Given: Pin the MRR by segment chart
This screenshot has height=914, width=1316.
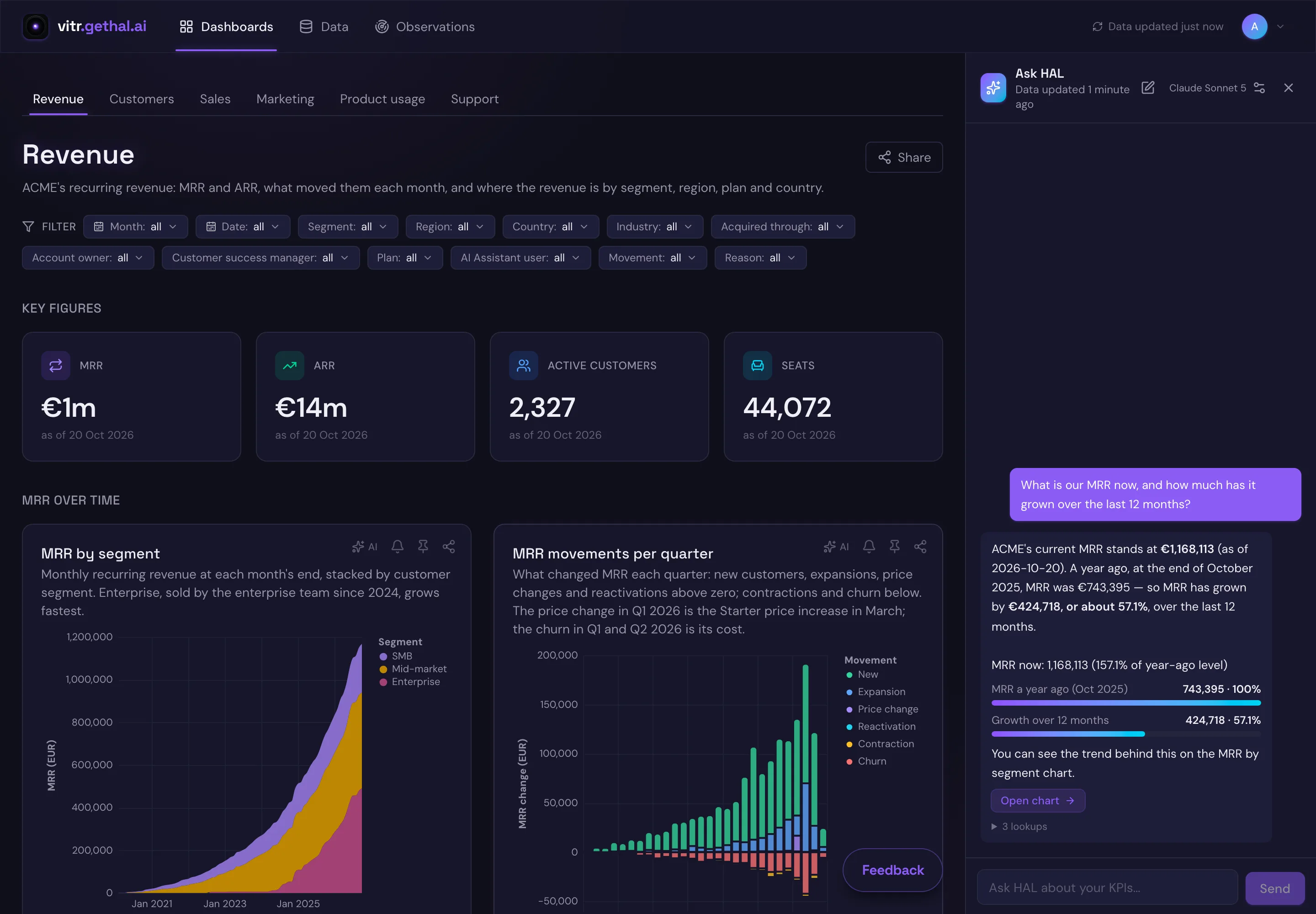Looking at the screenshot, I should (423, 546).
